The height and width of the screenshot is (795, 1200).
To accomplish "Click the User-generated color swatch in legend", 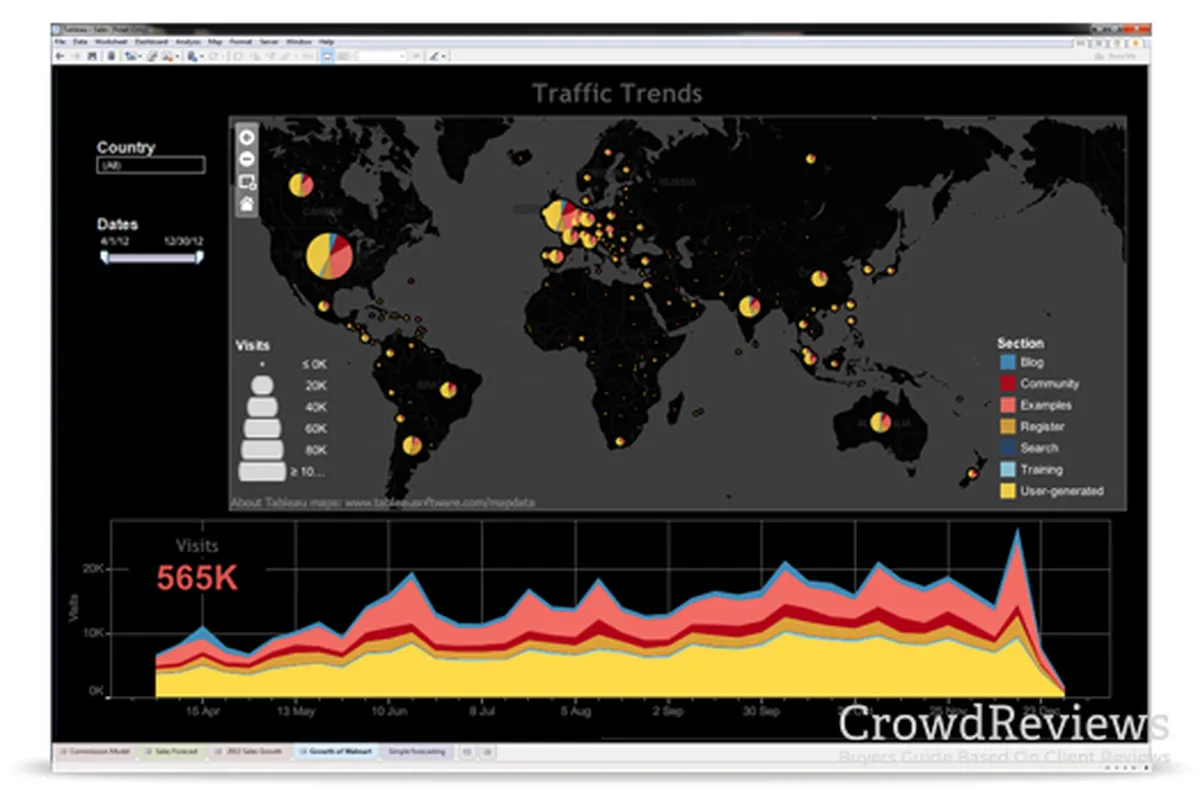I will (1007, 491).
